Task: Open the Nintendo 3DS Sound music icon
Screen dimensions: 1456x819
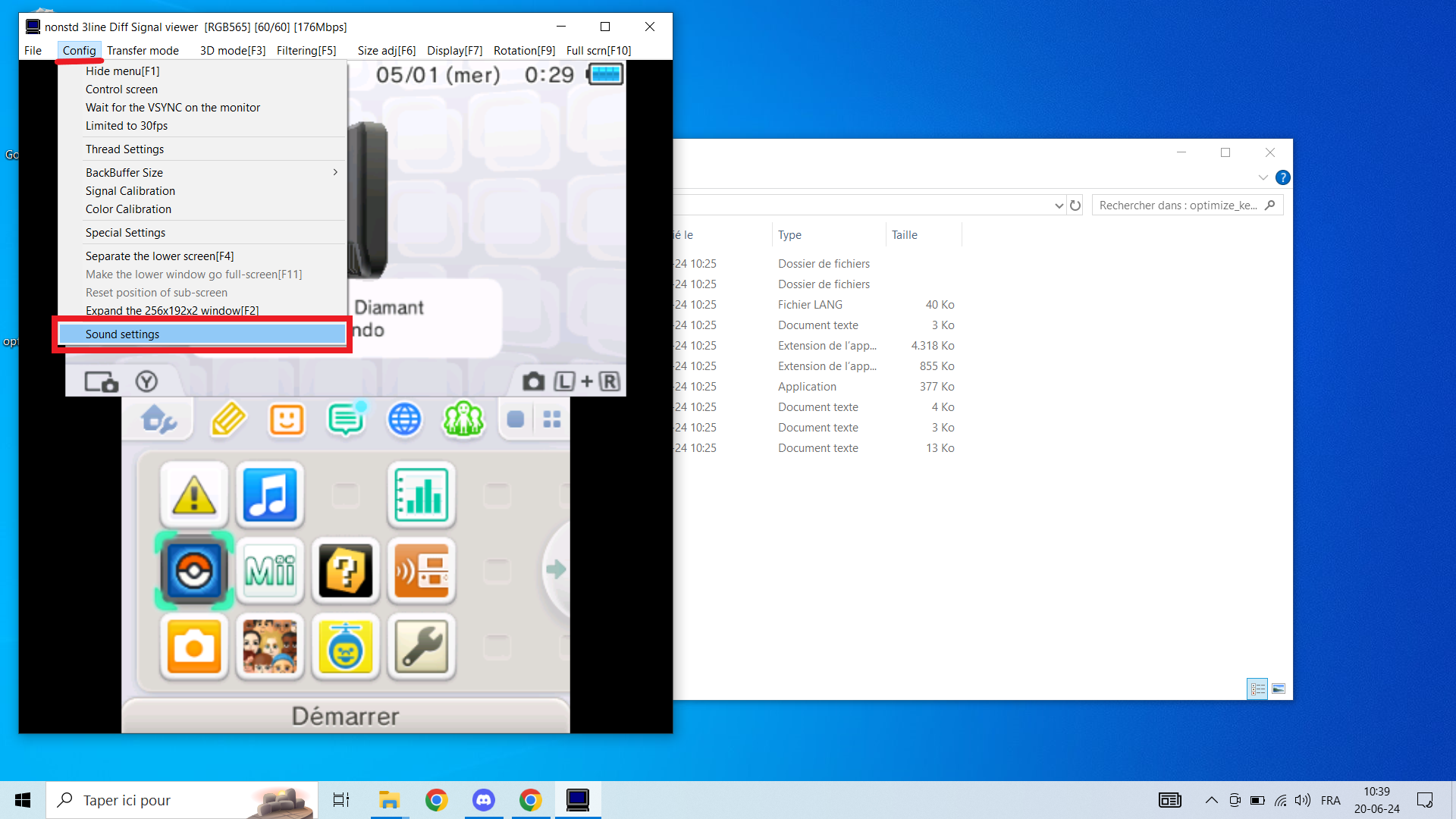Action: pos(270,495)
